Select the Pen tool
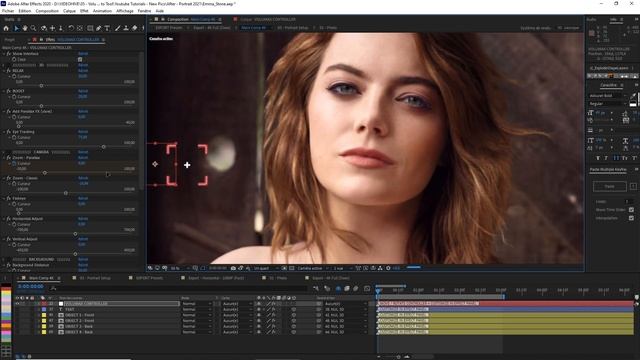Viewport: 640px width, 360px height. tap(98, 28)
